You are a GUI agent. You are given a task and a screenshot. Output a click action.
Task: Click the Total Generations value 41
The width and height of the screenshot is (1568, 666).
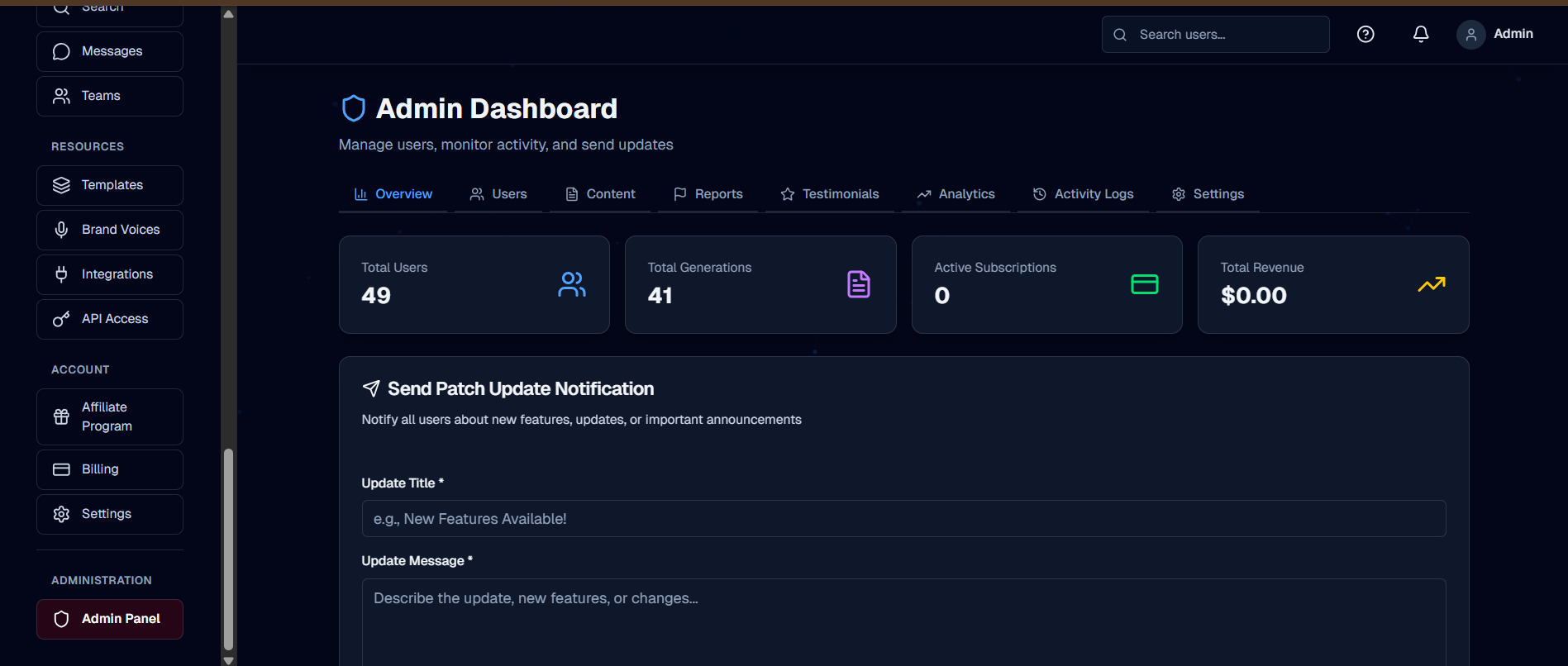(x=660, y=296)
